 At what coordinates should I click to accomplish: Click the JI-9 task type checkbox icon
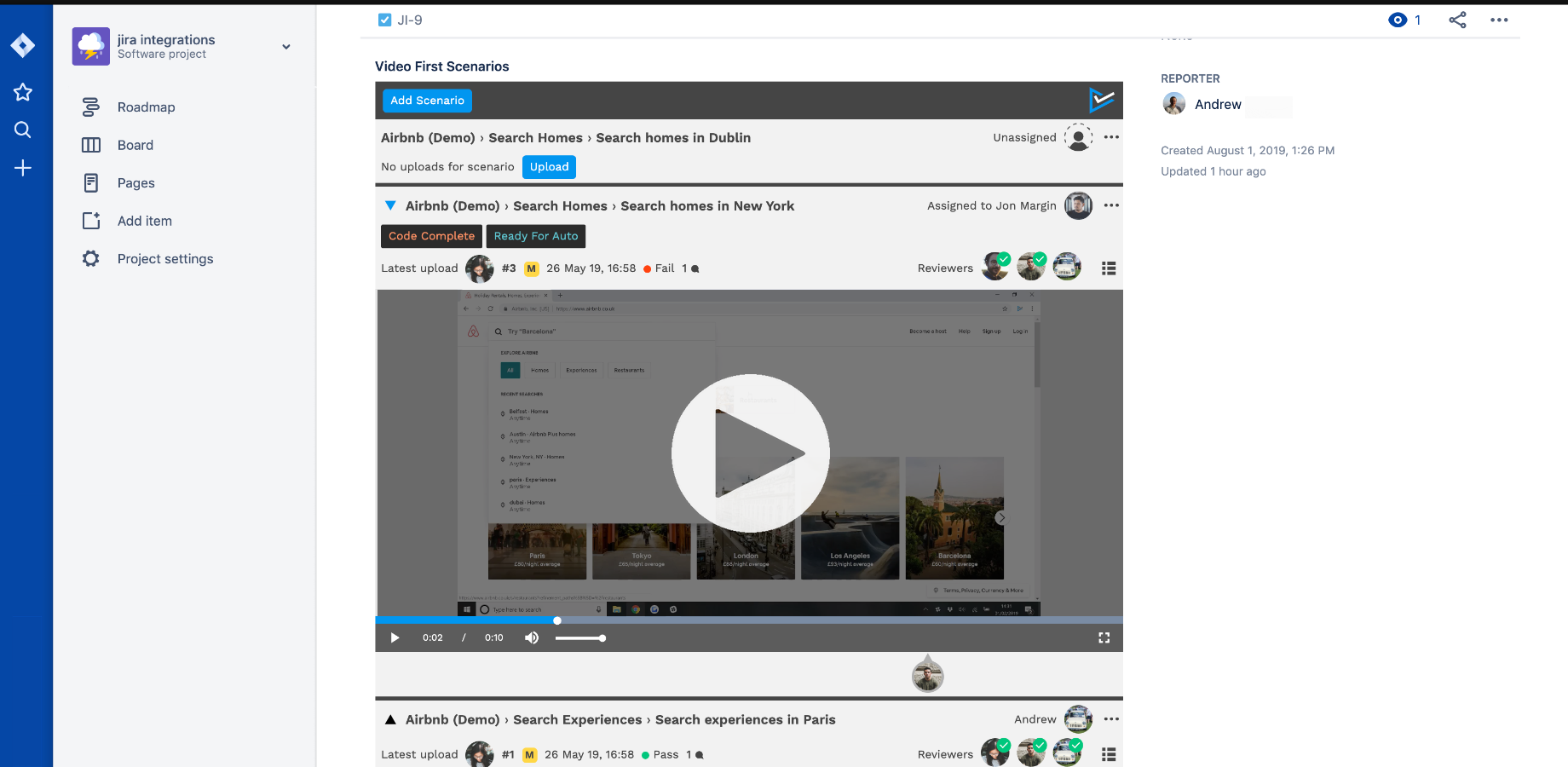click(x=384, y=20)
